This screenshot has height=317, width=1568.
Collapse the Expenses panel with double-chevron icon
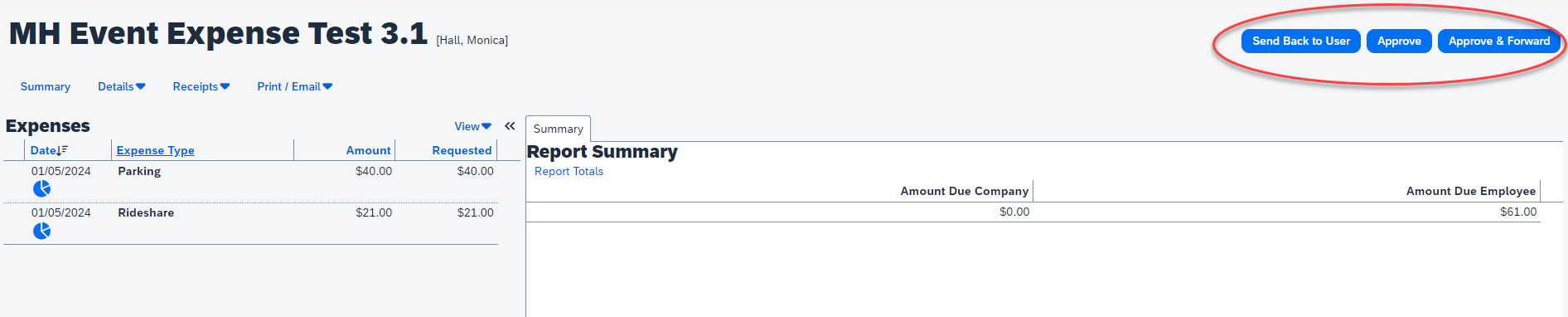click(x=510, y=126)
